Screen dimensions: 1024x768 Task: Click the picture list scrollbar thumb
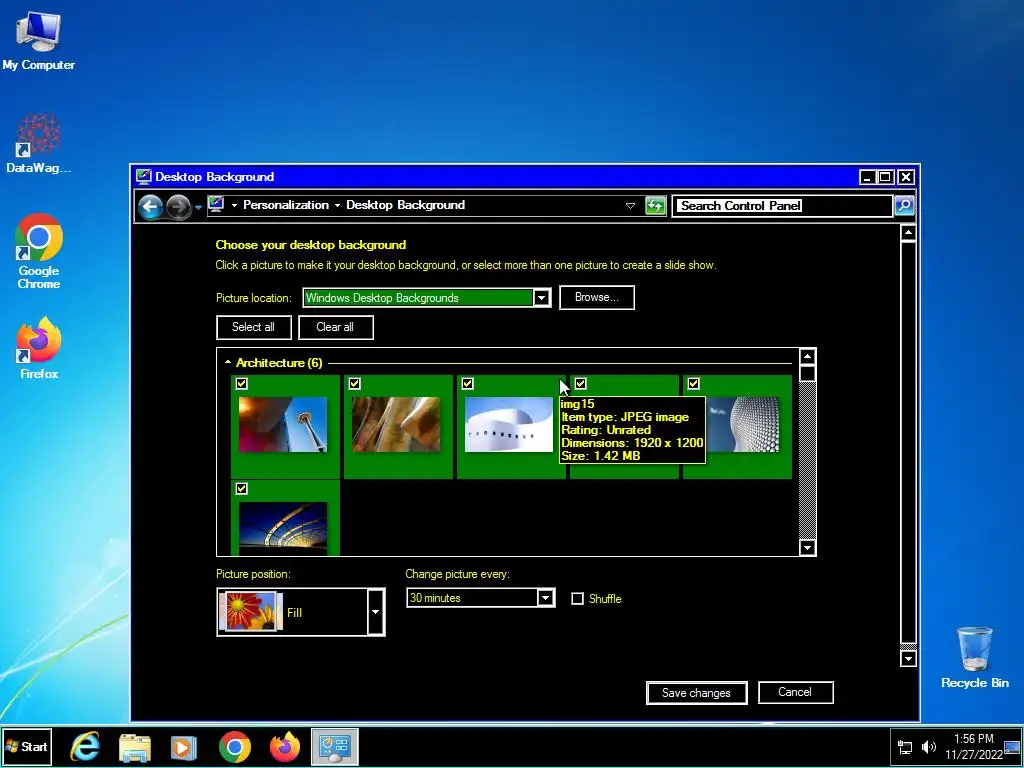[807, 374]
